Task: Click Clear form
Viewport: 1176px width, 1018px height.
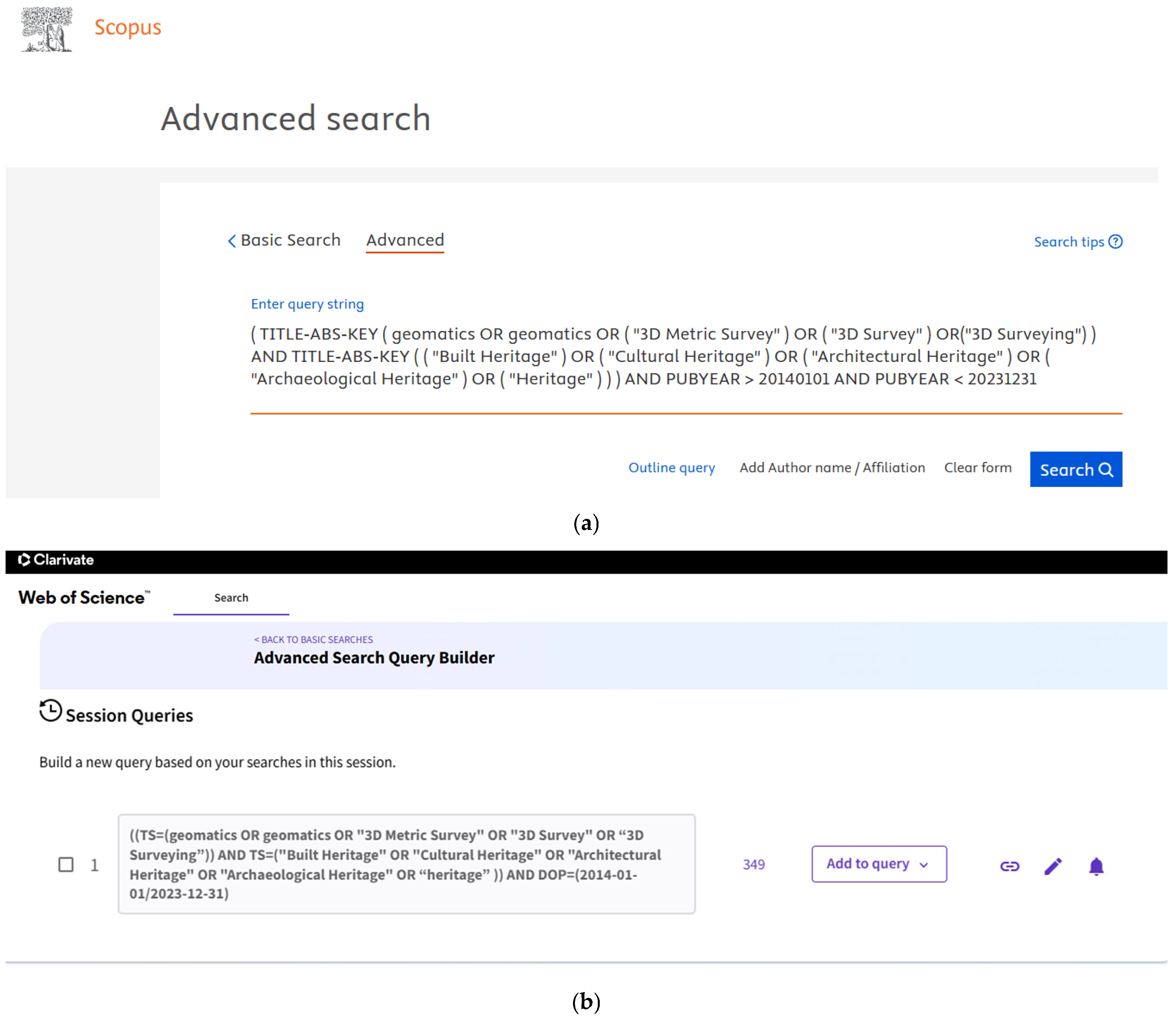Action: 978,468
